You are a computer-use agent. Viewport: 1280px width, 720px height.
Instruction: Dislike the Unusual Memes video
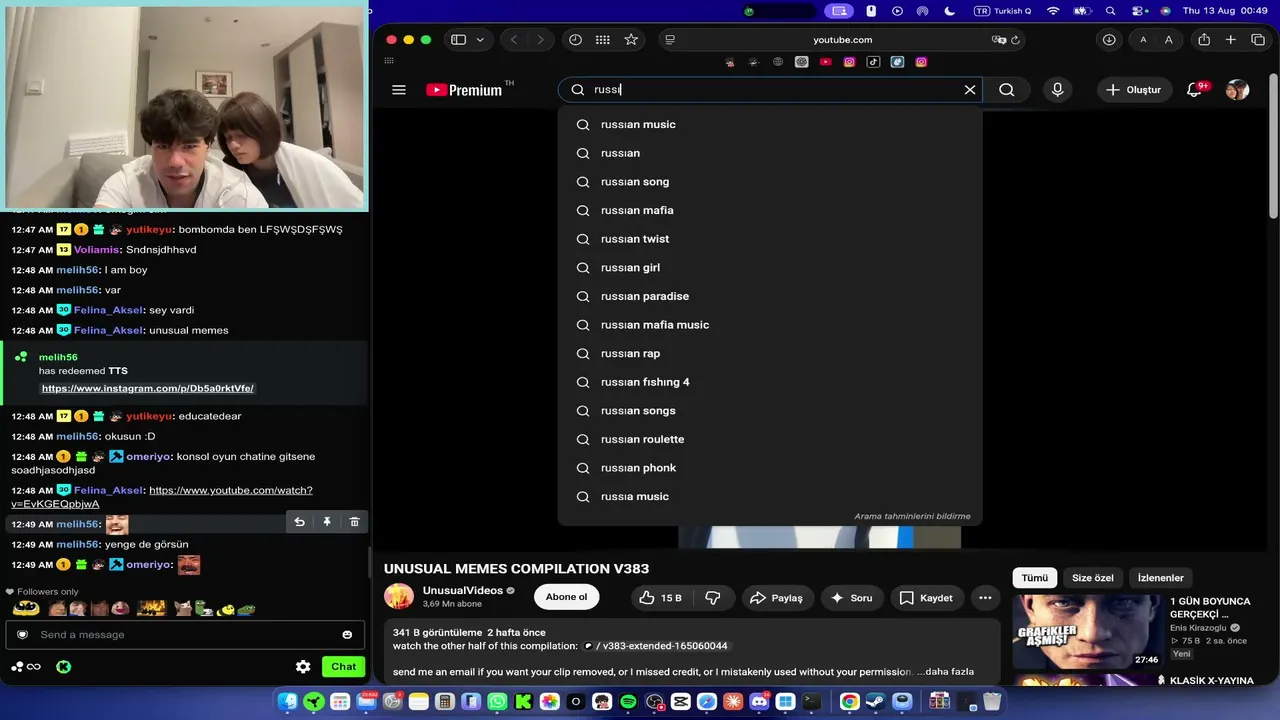pos(713,598)
